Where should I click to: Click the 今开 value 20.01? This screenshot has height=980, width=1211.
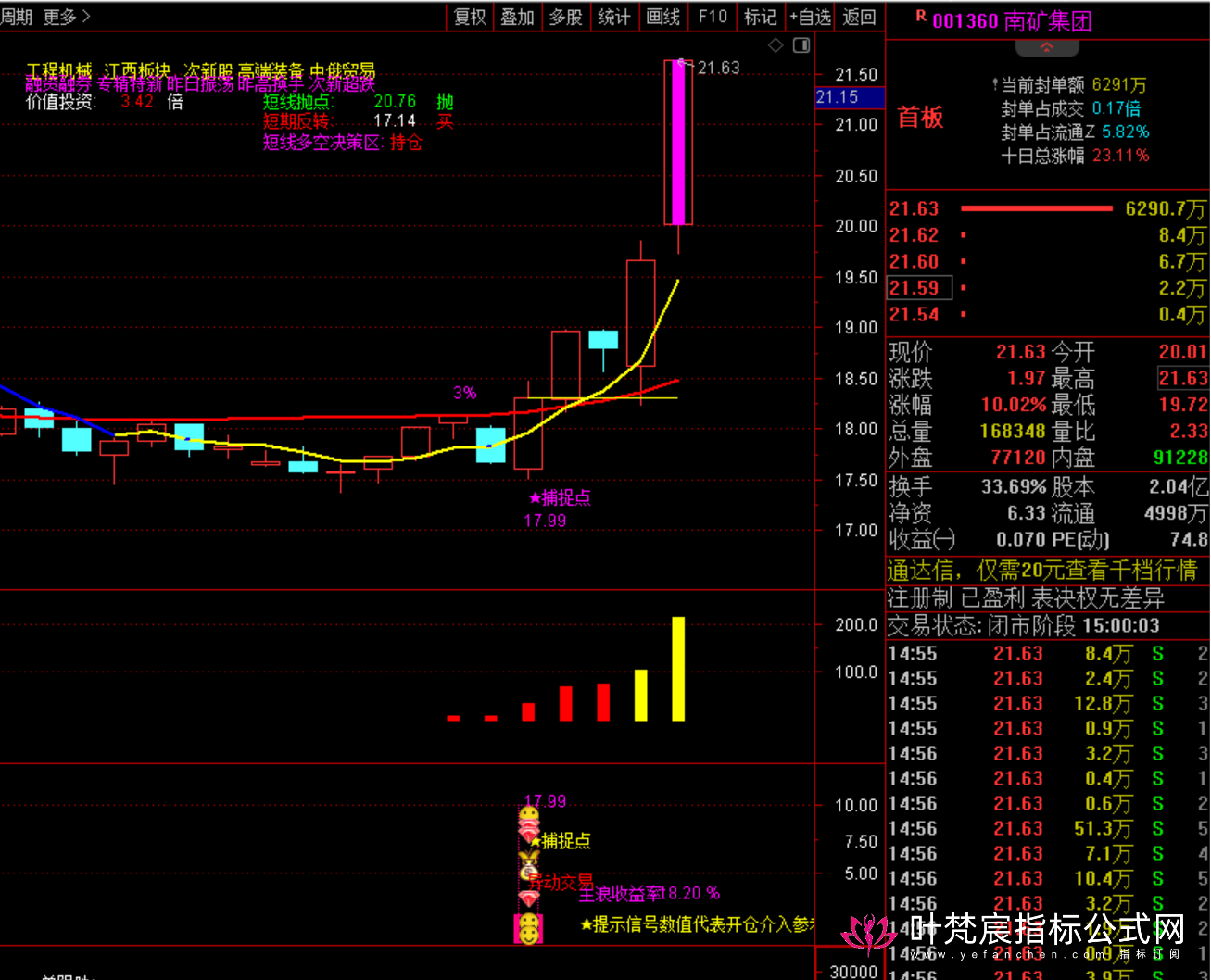point(1183,352)
